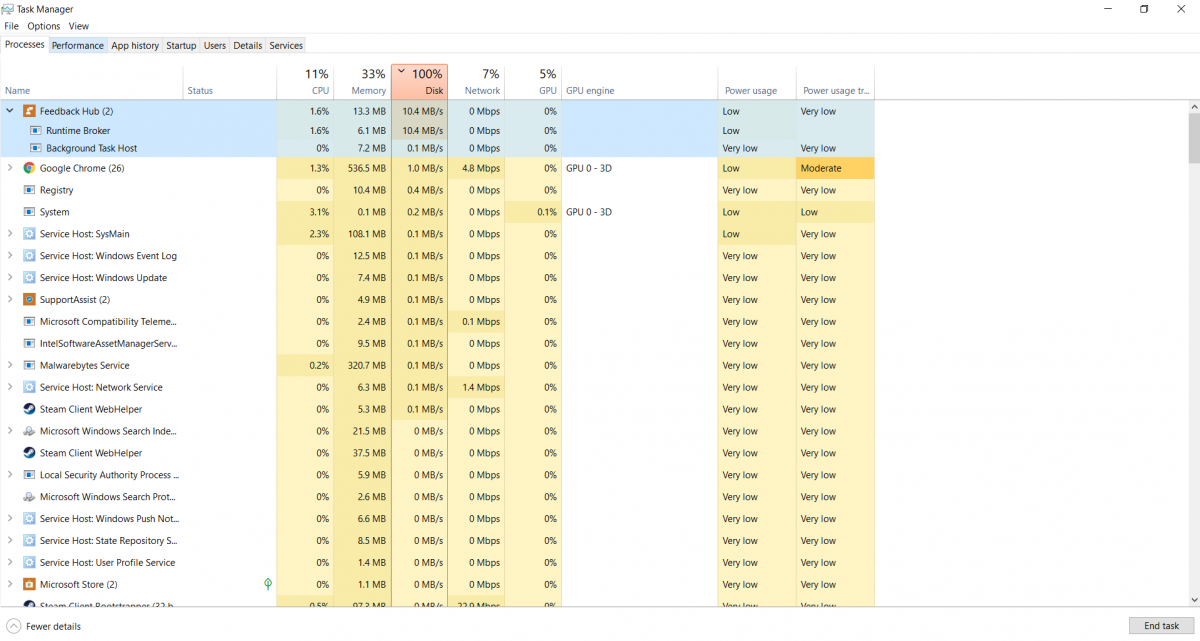Switch to the Performance tab
Image resolution: width=1200 pixels, height=641 pixels.
point(78,45)
